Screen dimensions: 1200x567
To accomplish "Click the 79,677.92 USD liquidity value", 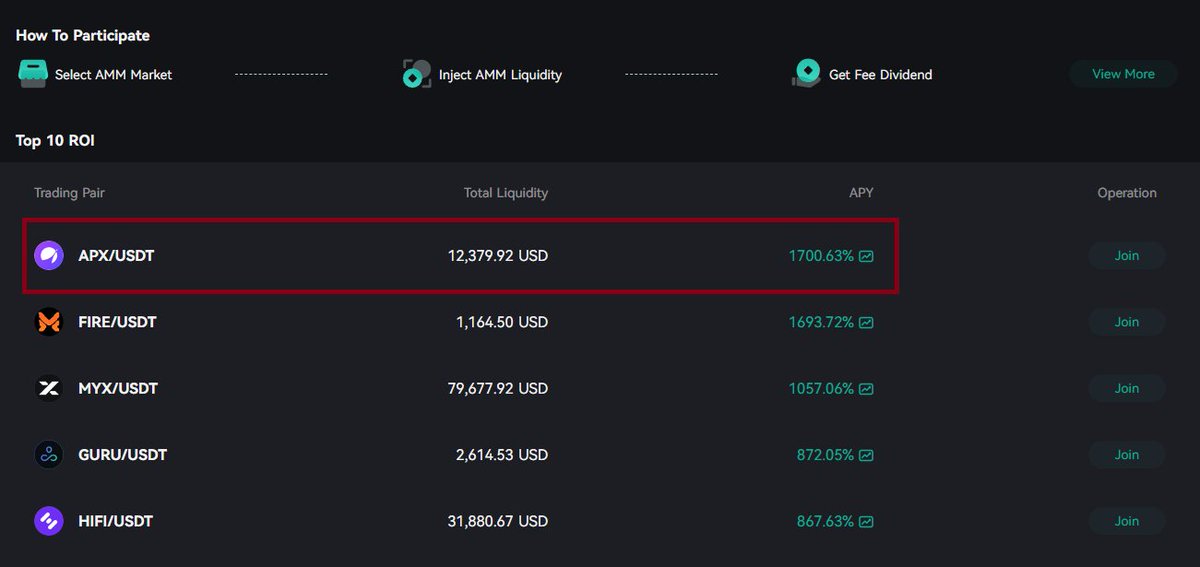I will pos(498,388).
